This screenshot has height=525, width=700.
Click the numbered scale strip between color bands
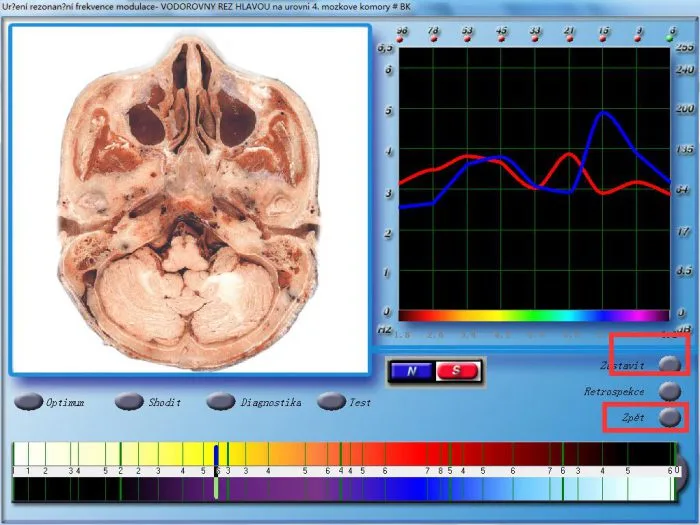point(346,471)
